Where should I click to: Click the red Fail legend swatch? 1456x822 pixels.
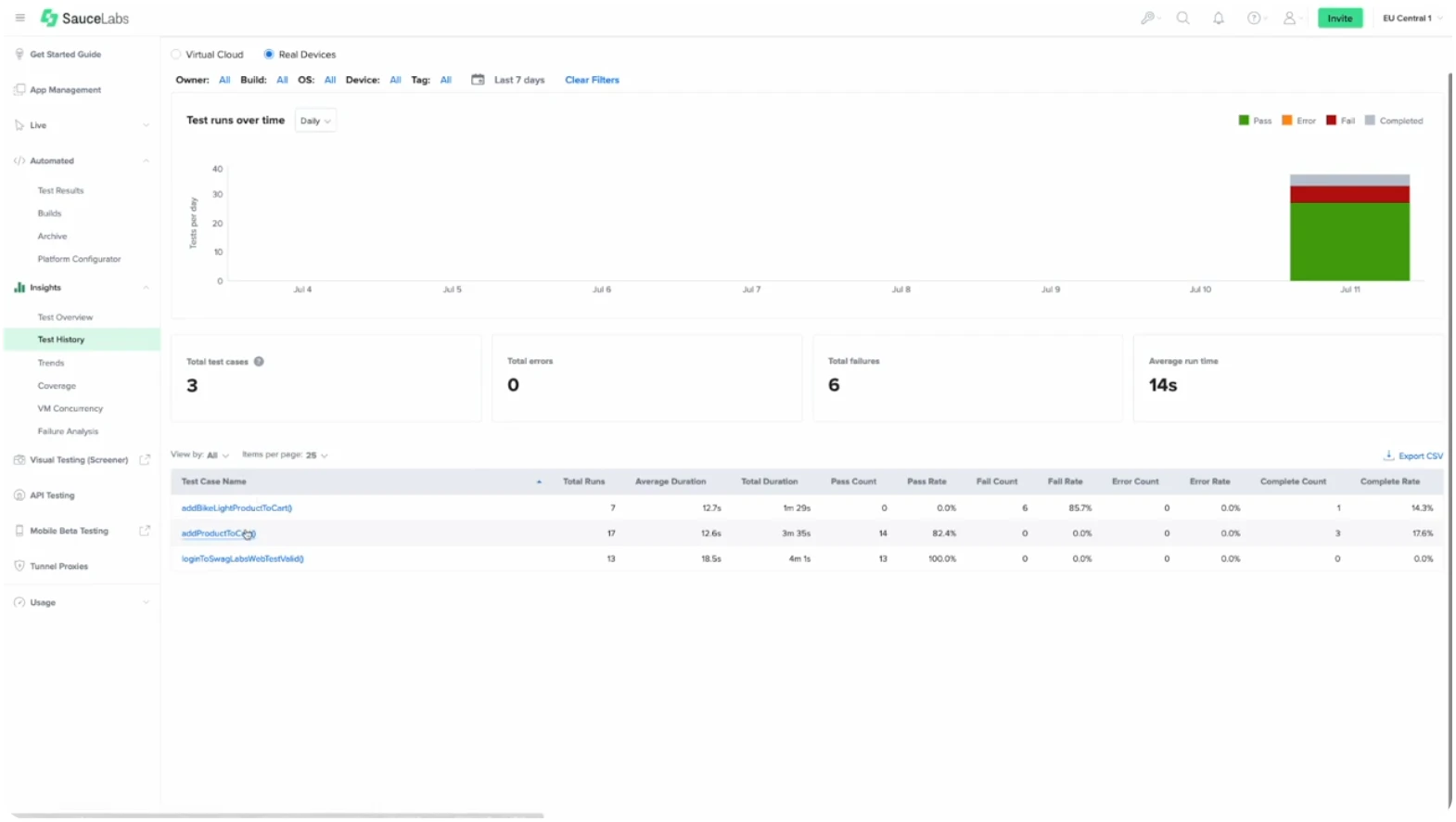click(1331, 121)
